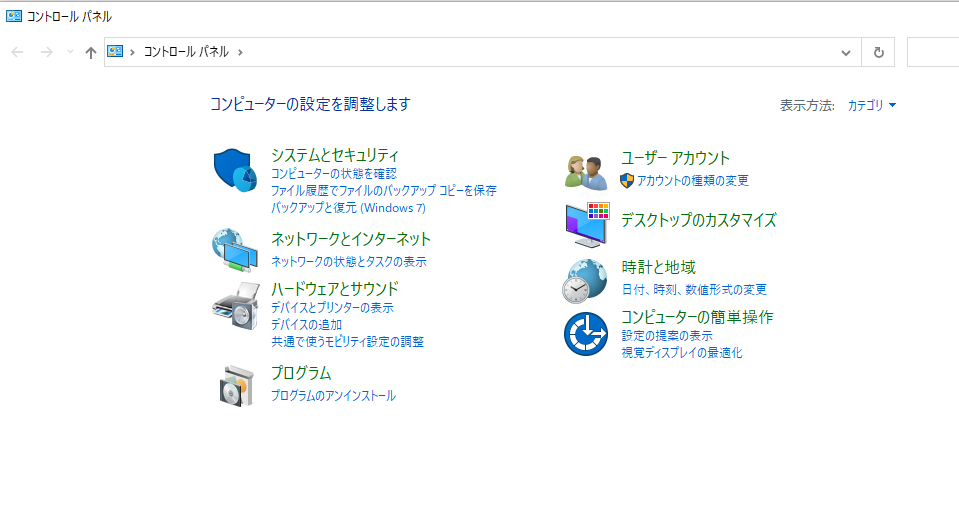Open System and Security shield icon
959x509 pixels.
(x=235, y=169)
